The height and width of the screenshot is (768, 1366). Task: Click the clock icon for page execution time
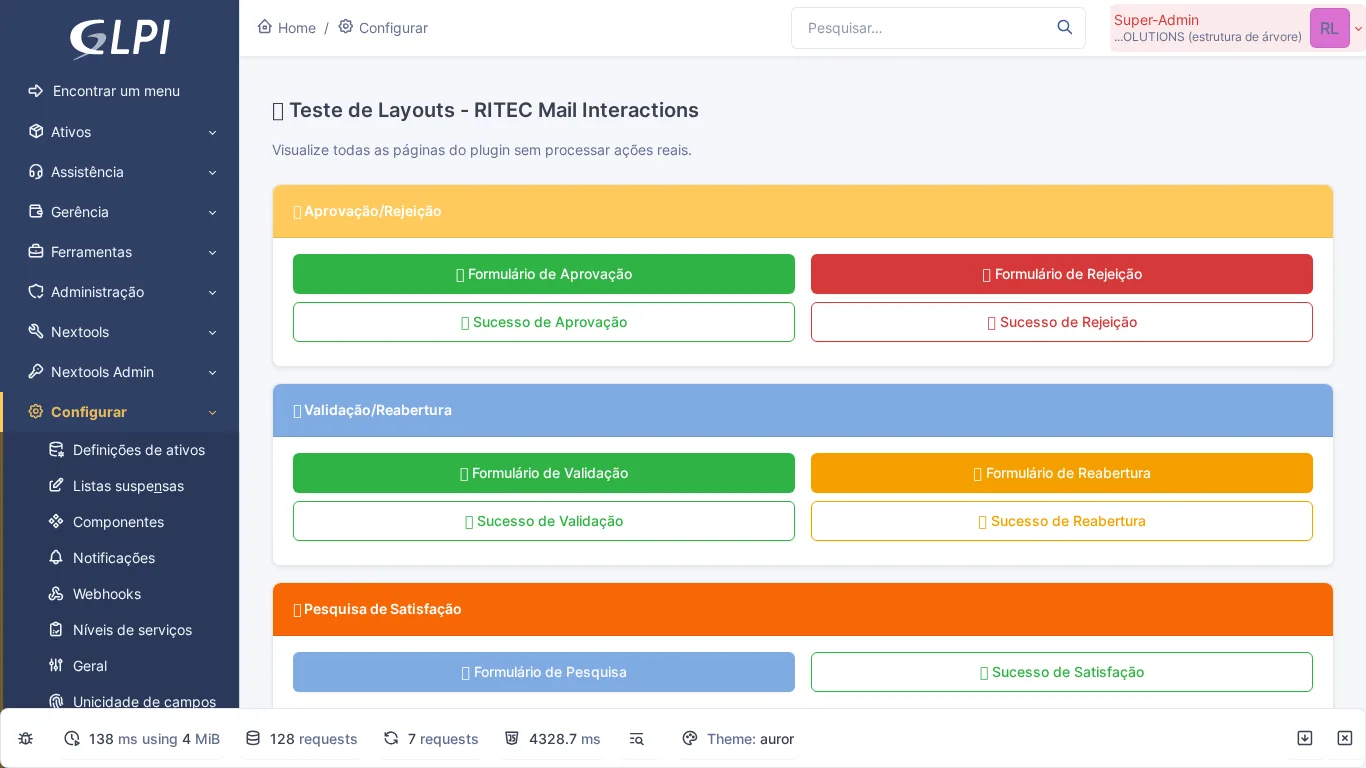coord(71,738)
